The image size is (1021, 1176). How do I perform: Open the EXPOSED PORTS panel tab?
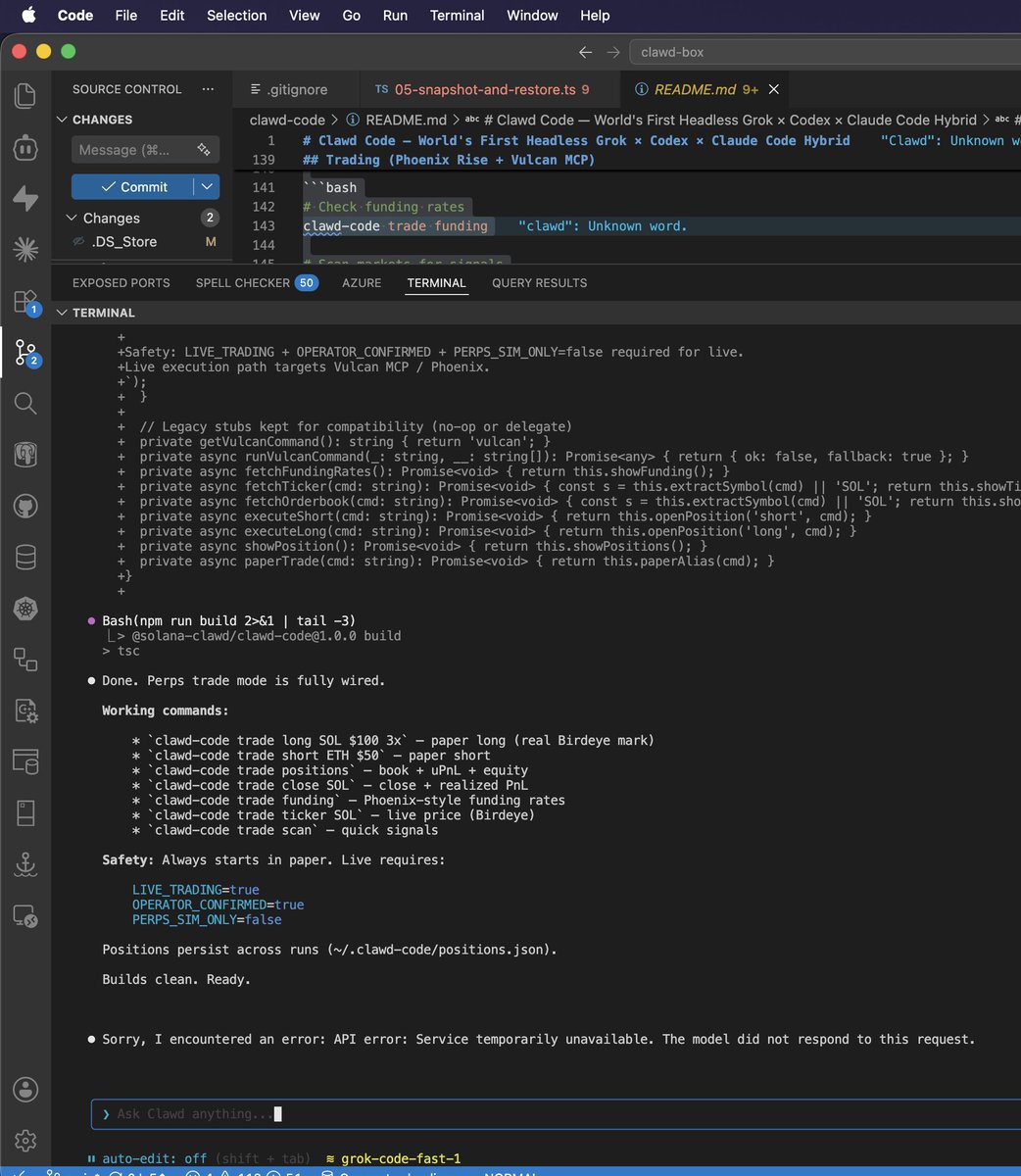[x=122, y=283]
